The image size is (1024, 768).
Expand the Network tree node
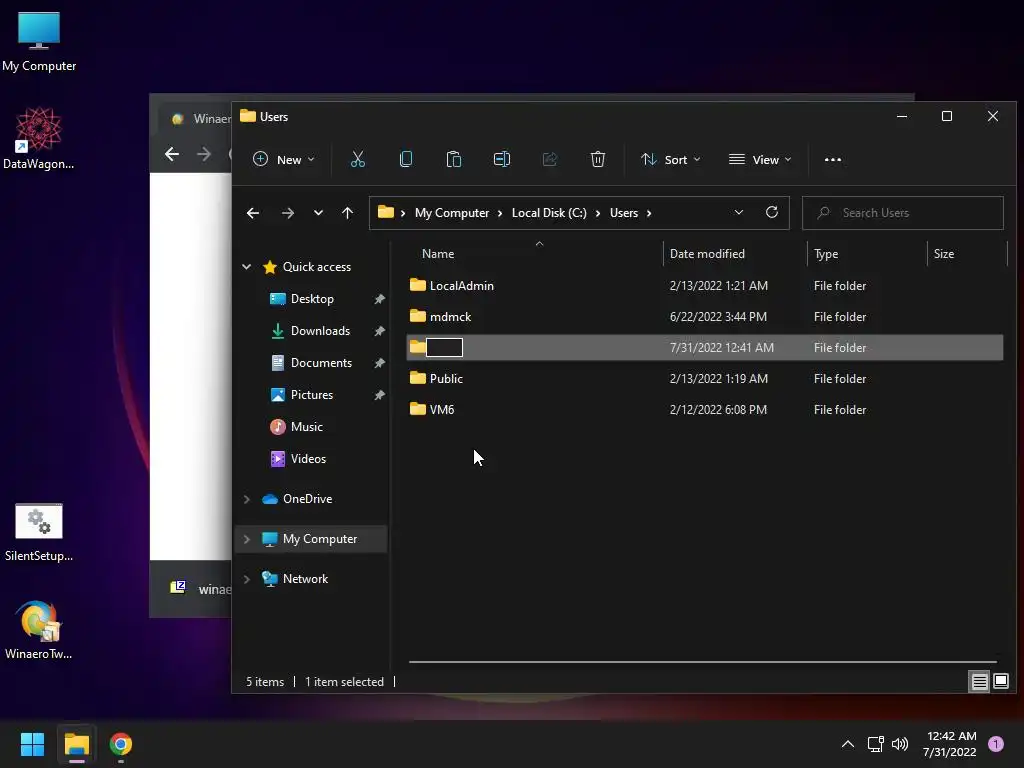[246, 579]
